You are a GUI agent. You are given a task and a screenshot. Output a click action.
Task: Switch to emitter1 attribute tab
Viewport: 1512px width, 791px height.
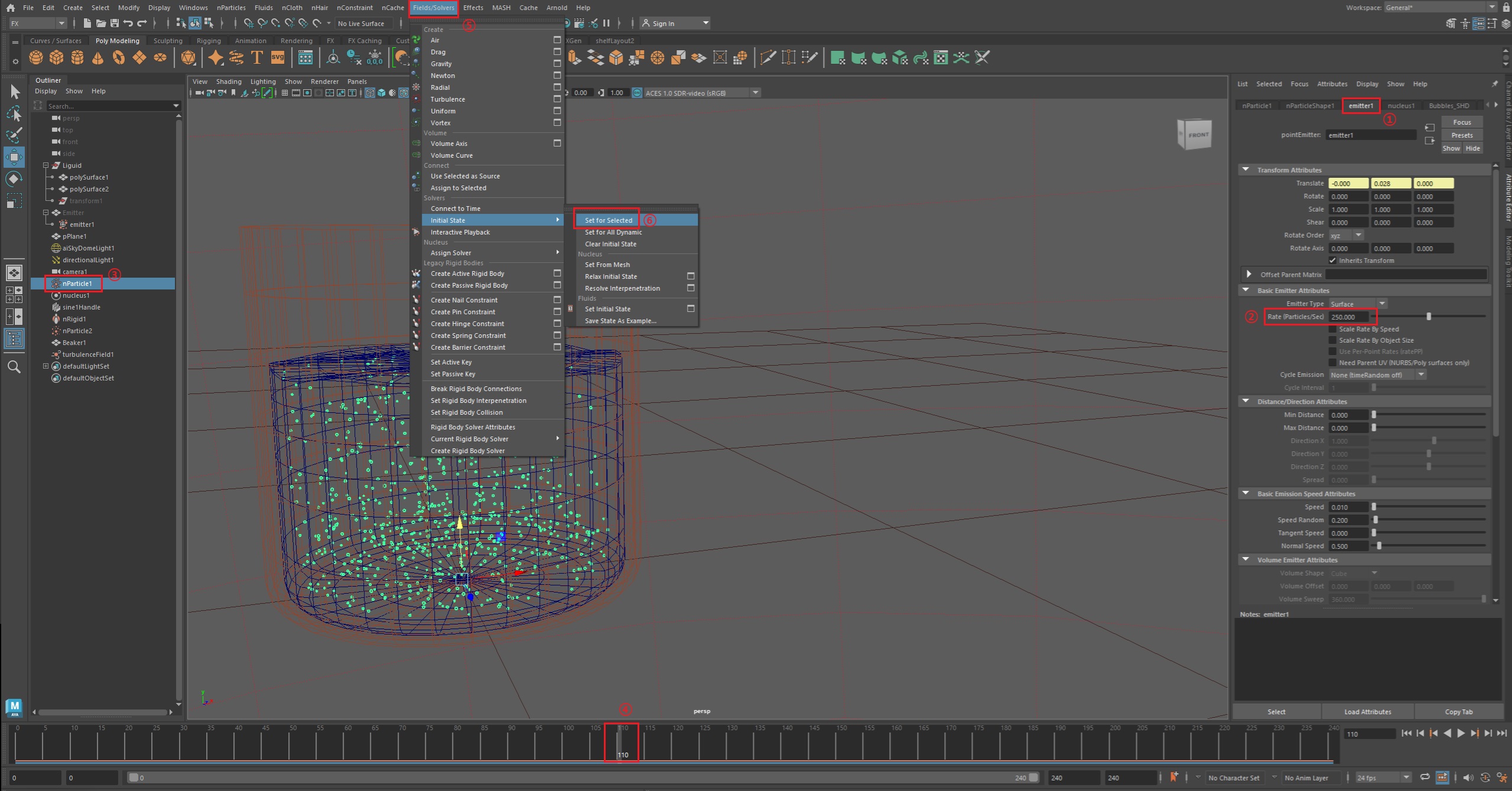coord(1361,106)
